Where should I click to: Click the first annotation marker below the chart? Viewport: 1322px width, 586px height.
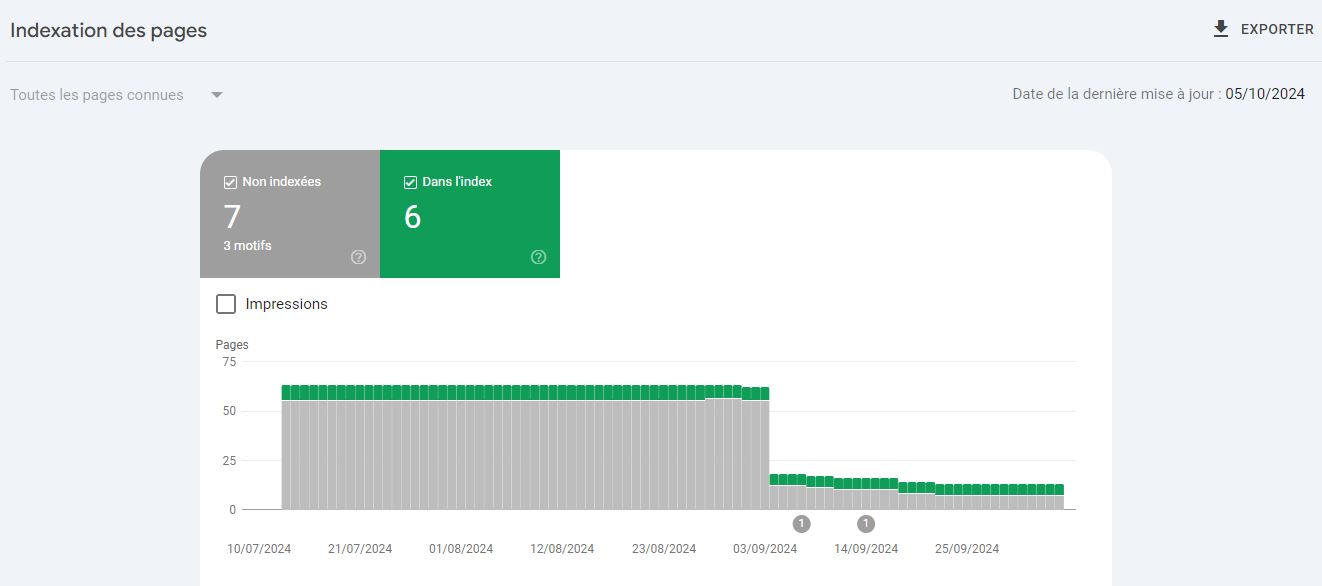click(801, 524)
